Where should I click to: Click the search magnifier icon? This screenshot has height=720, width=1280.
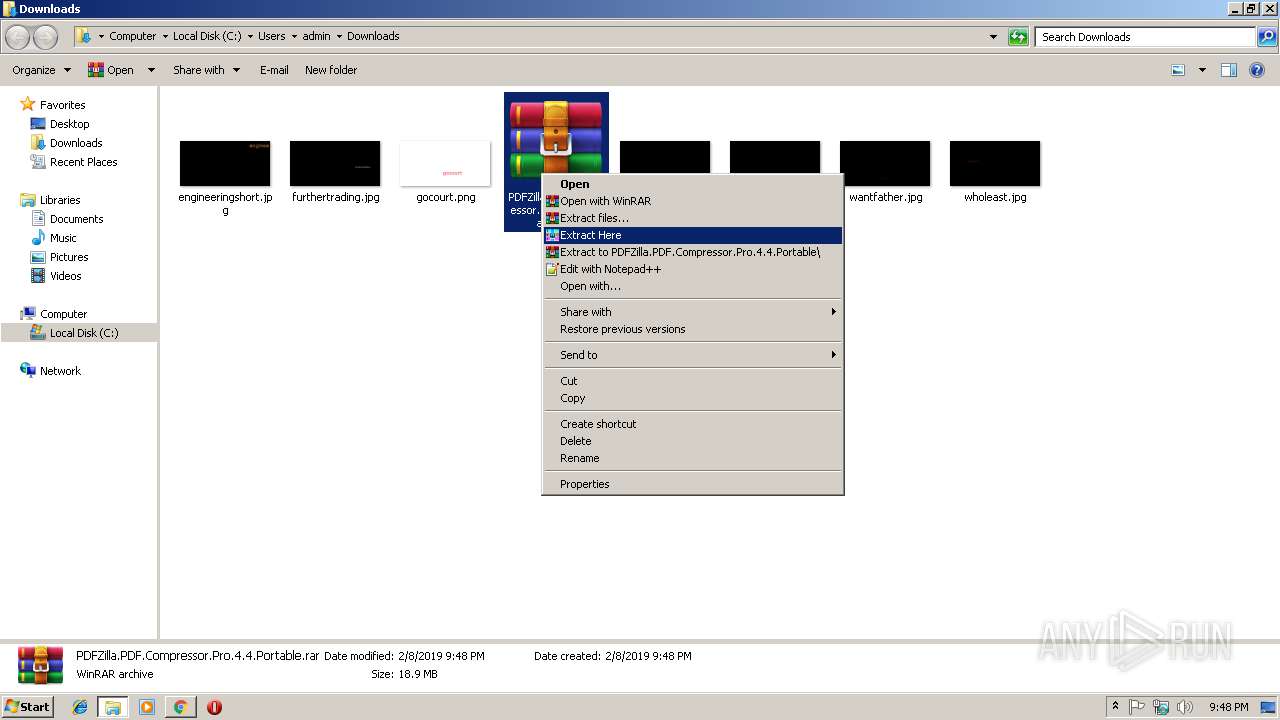[x=1266, y=37]
